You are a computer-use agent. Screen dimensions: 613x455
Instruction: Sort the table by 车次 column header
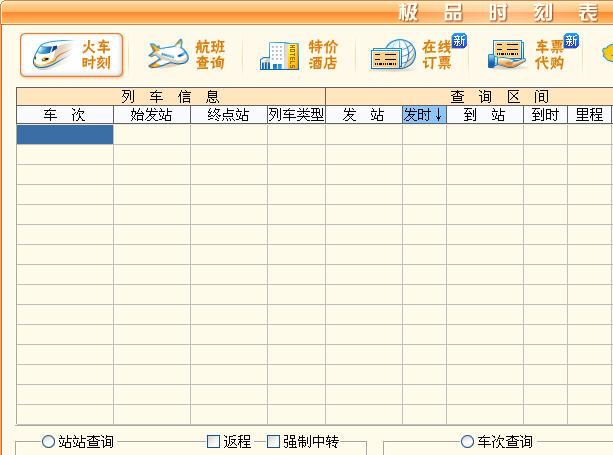[x=65, y=115]
